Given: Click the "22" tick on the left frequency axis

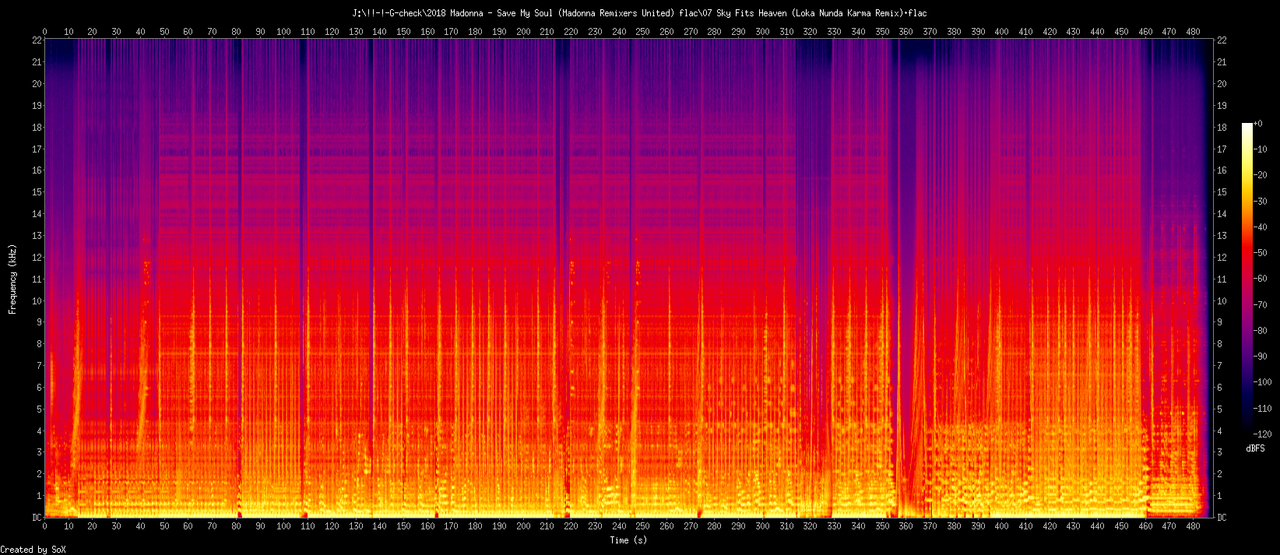Looking at the screenshot, I should [35, 39].
